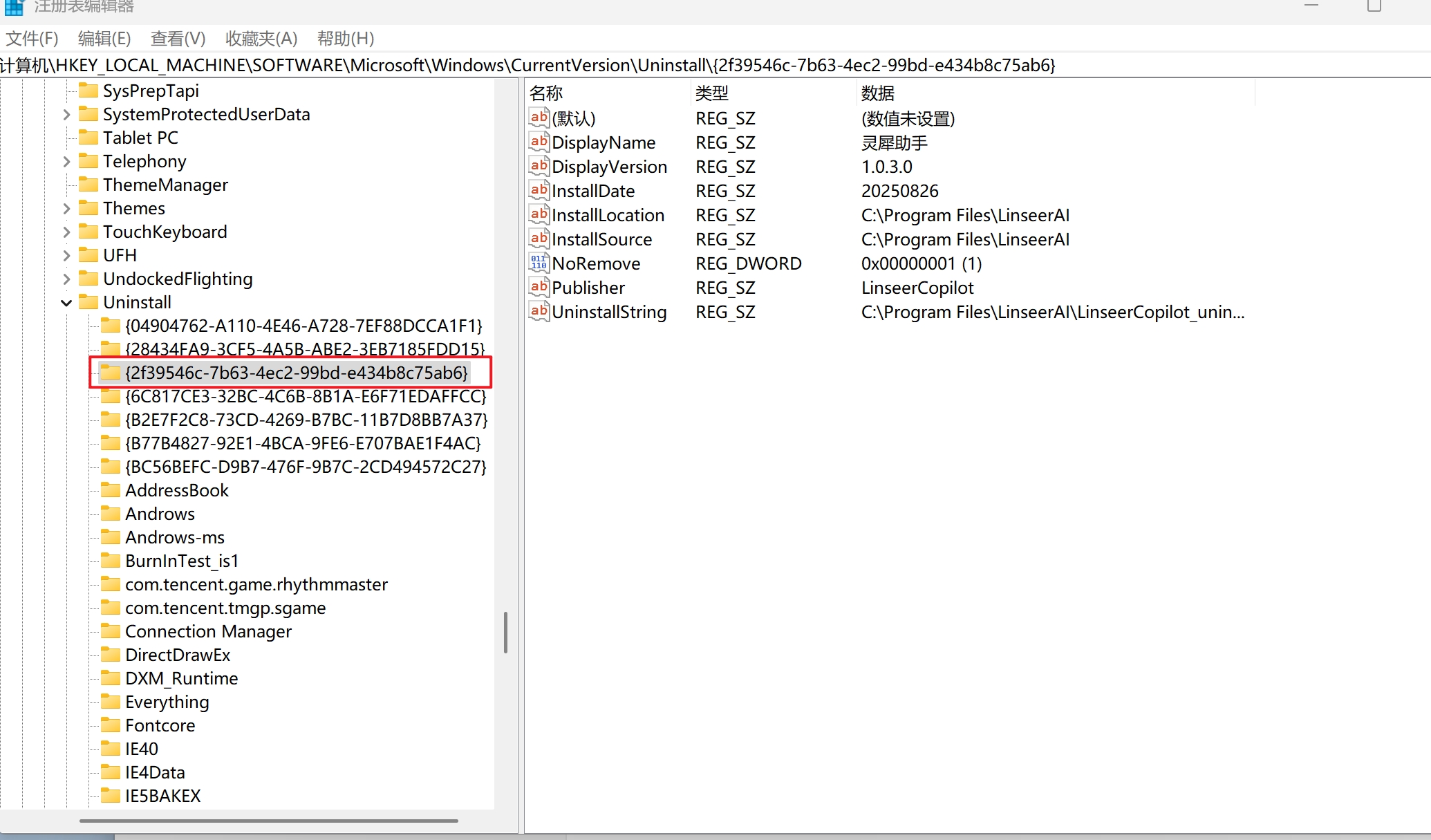The image size is (1431, 840).
Task: Click the DisplayName string value icon
Action: coord(539,142)
